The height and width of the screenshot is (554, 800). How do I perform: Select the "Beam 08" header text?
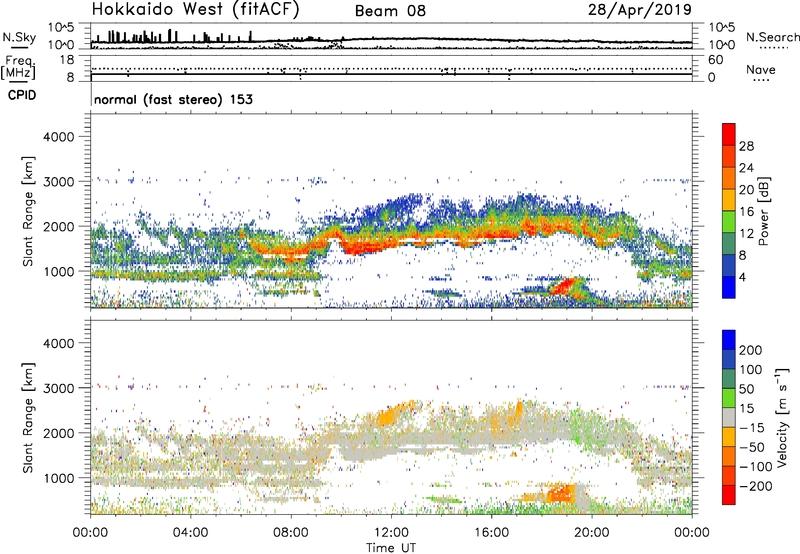390,11
